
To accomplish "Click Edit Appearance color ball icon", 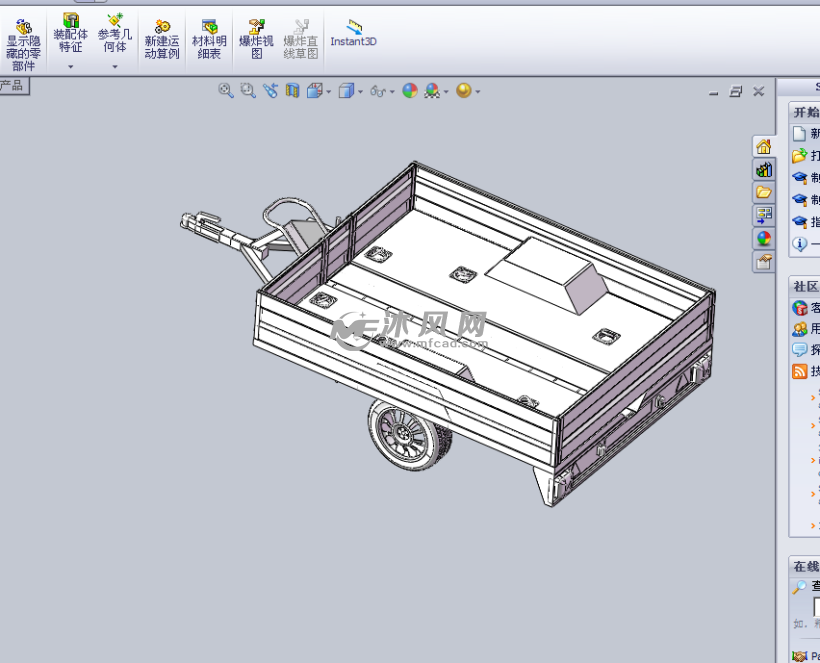I will click(x=410, y=91).
